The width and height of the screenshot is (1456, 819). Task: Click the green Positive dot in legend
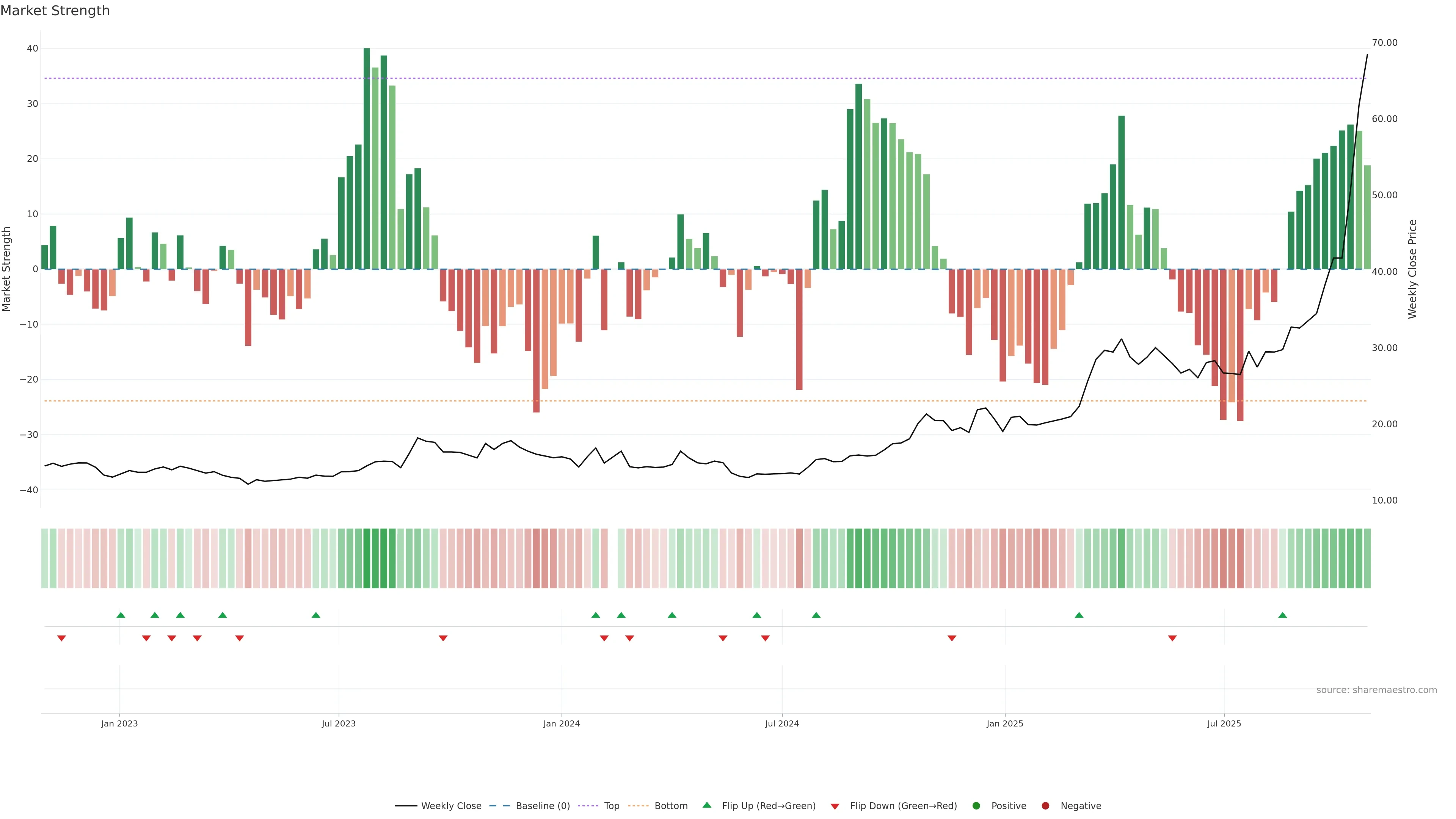[976, 805]
